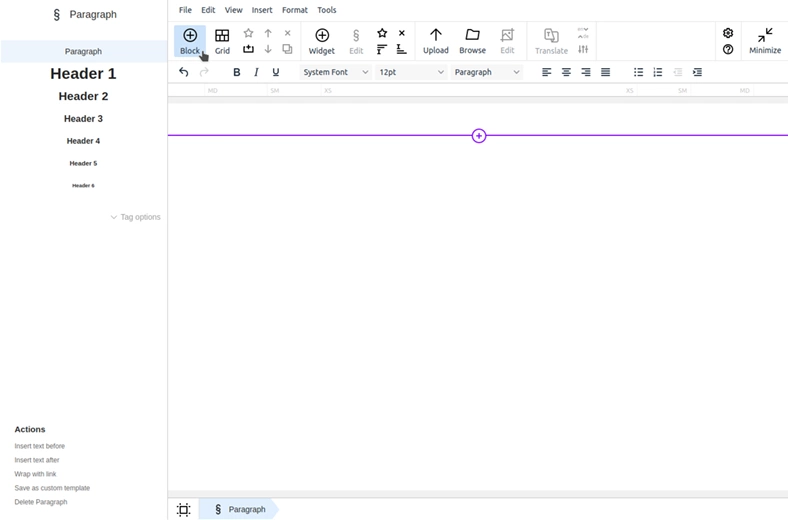
Task: Click the Translate tool
Action: (551, 41)
